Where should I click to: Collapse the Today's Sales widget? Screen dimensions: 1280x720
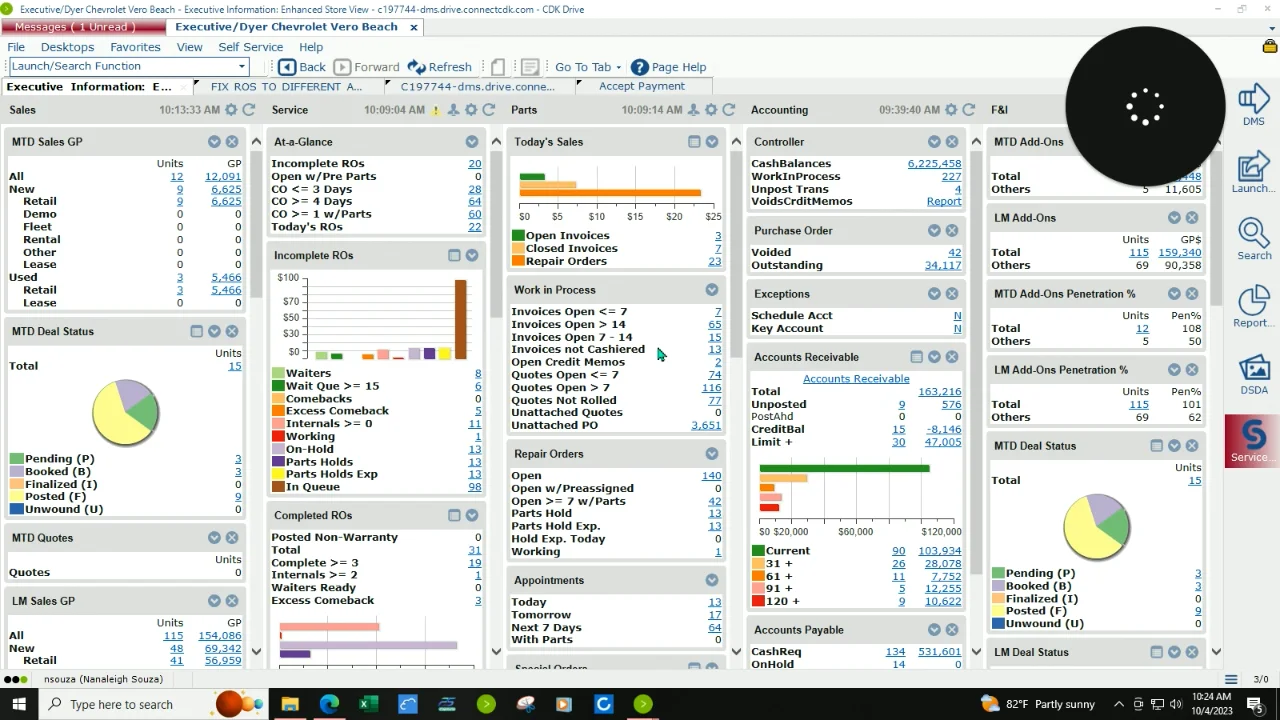tap(712, 142)
